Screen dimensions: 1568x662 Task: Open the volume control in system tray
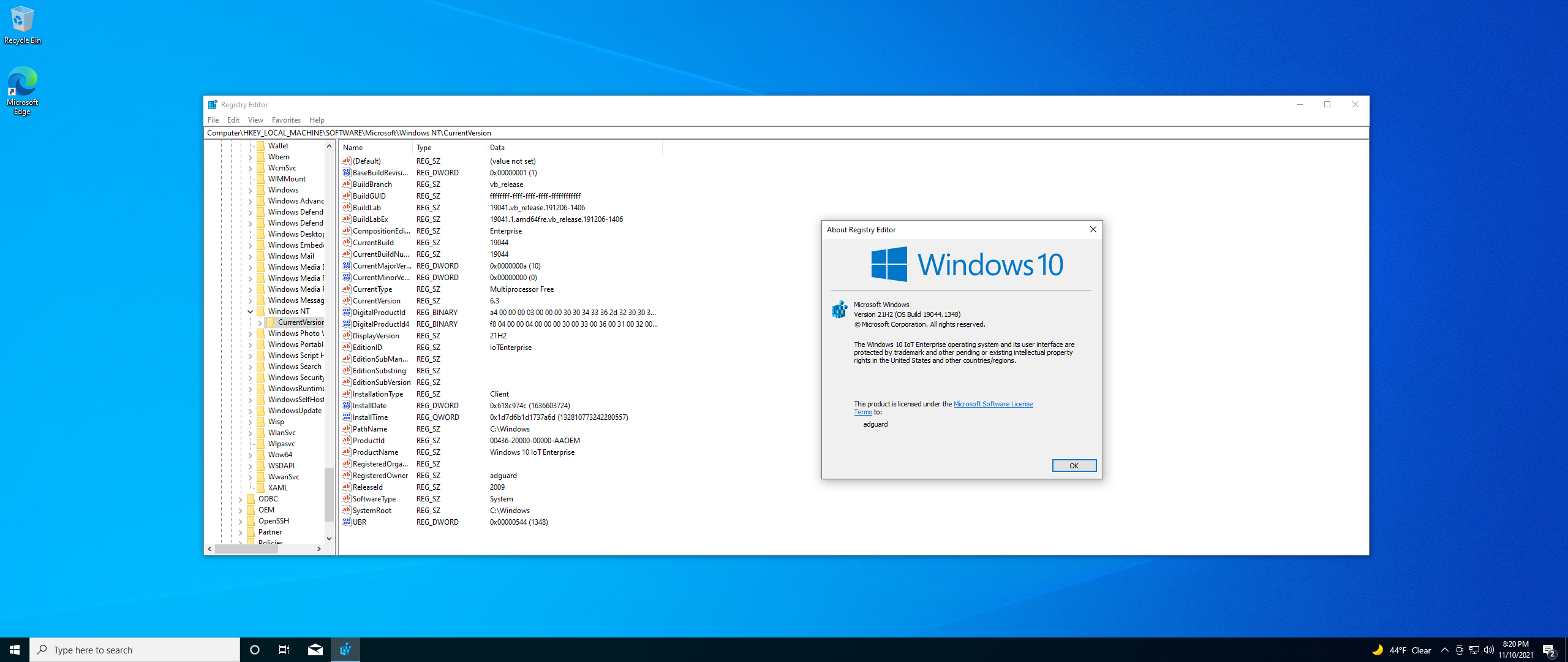click(1489, 650)
